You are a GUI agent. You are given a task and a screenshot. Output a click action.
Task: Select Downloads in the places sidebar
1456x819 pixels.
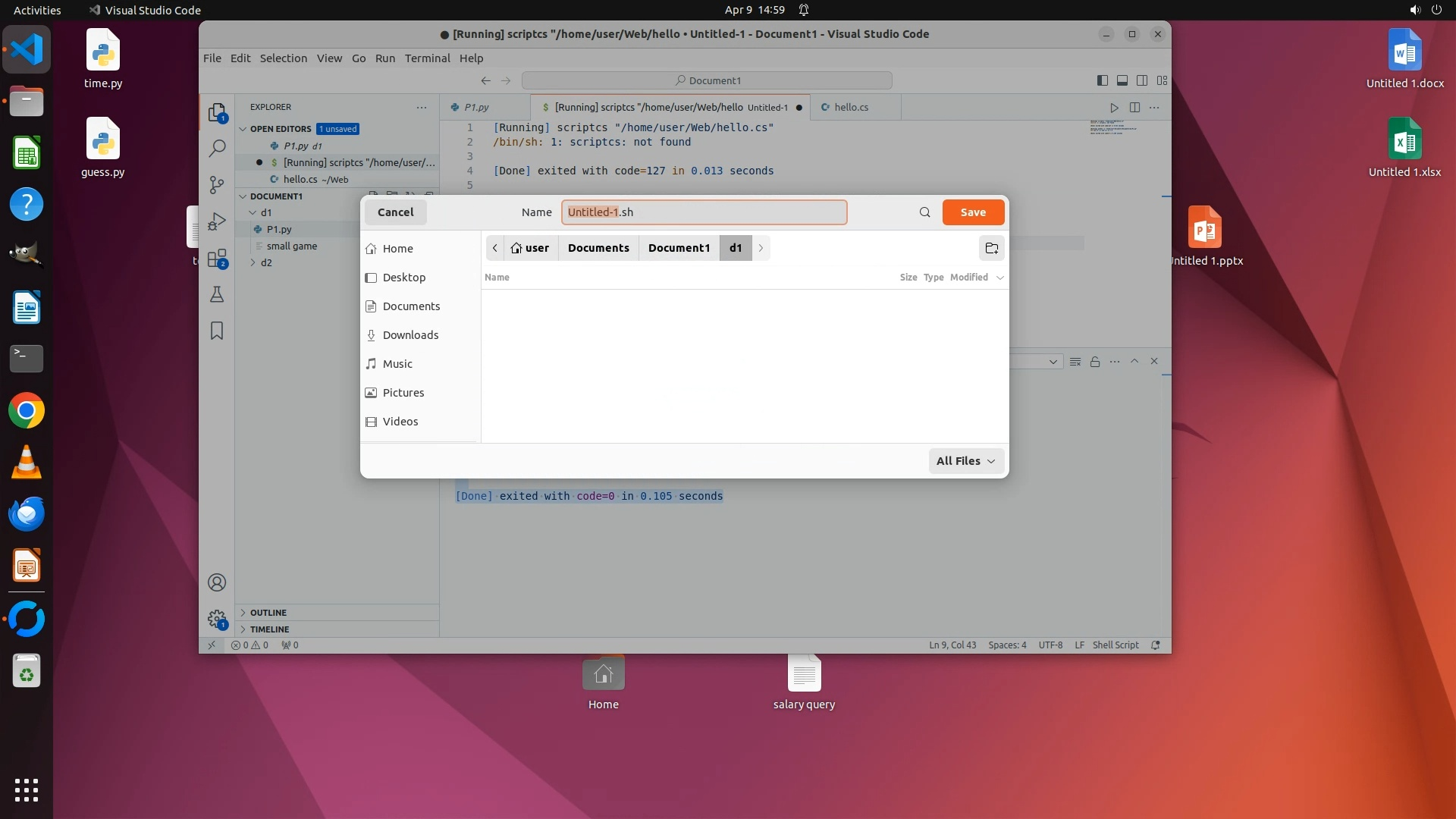pyautogui.click(x=410, y=335)
